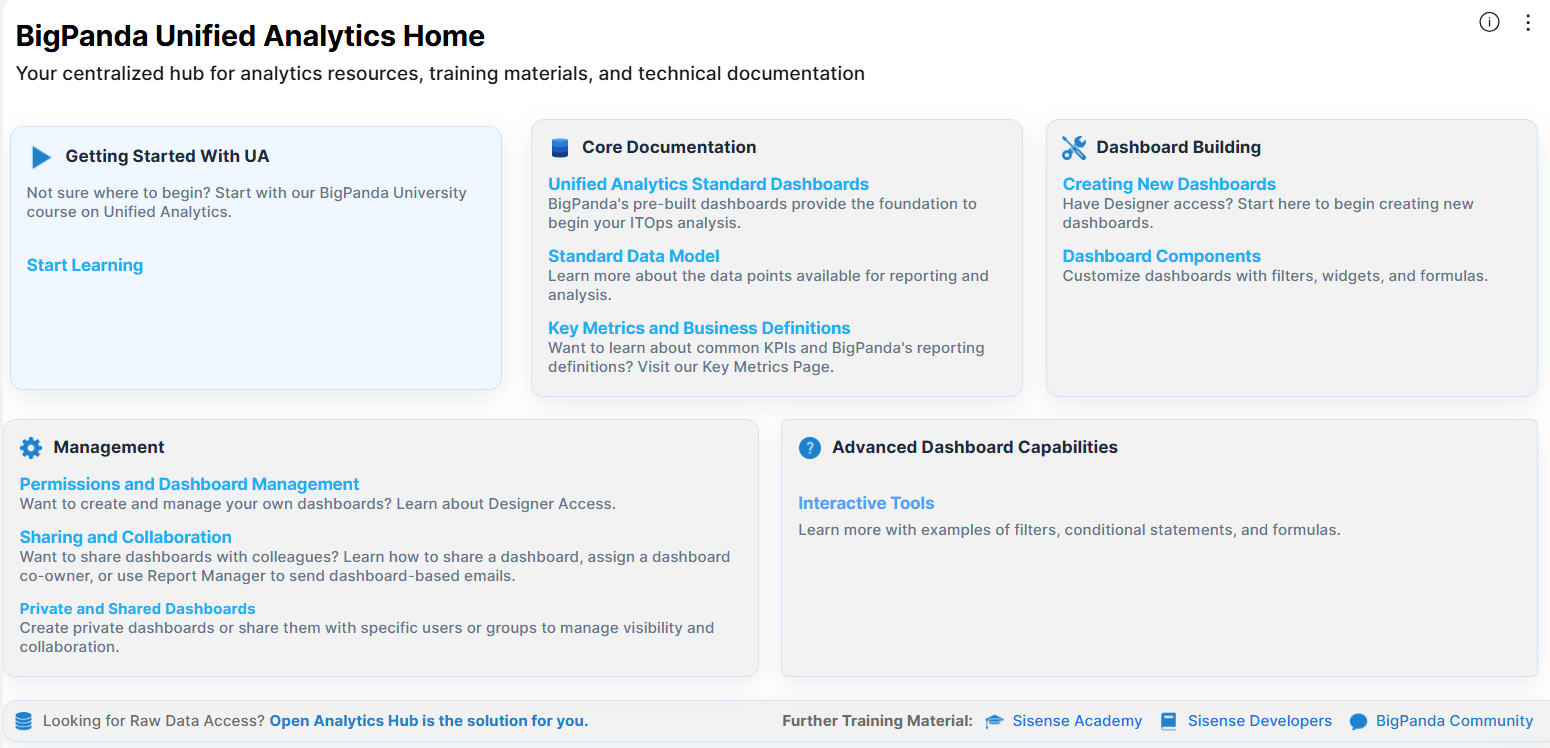Screen dimensions: 1550x748
Task: Click the graduation cap icon beside Sisense Academy
Action: [x=993, y=720]
